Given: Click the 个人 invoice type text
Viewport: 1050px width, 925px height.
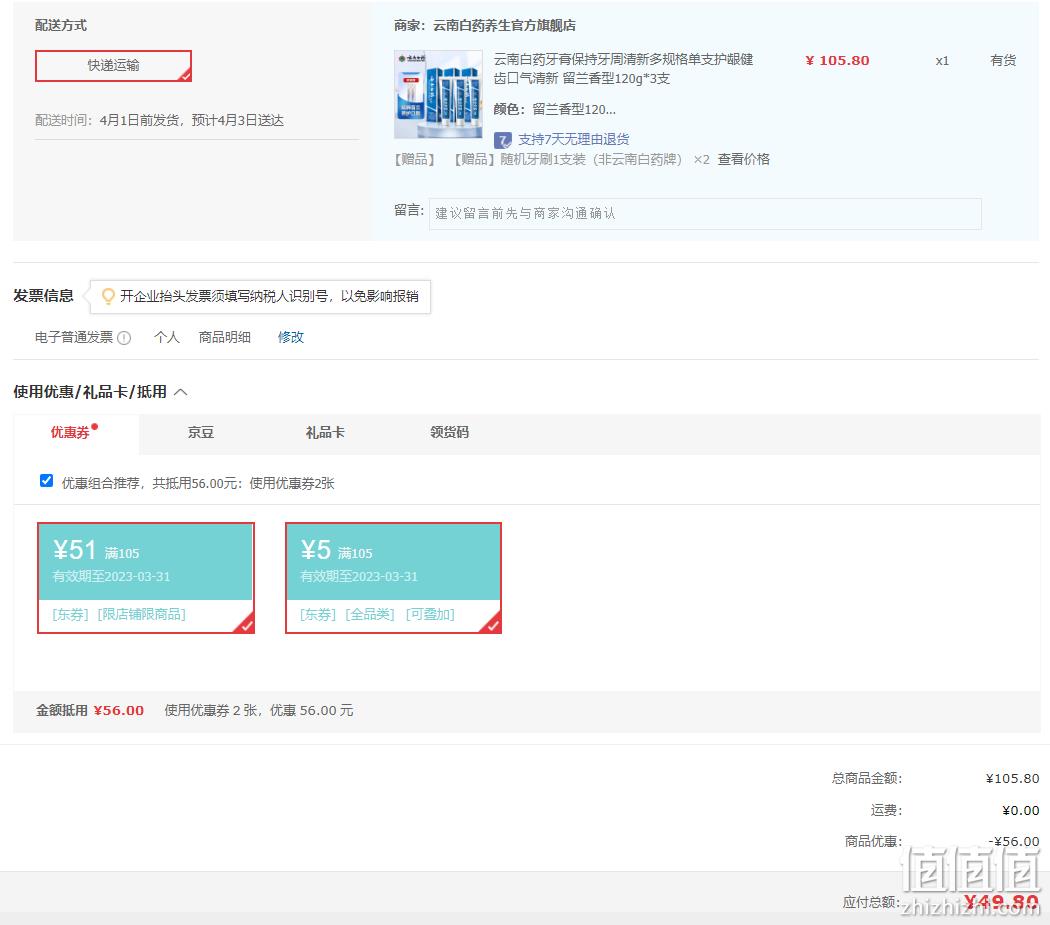Looking at the screenshot, I should tap(167, 337).
